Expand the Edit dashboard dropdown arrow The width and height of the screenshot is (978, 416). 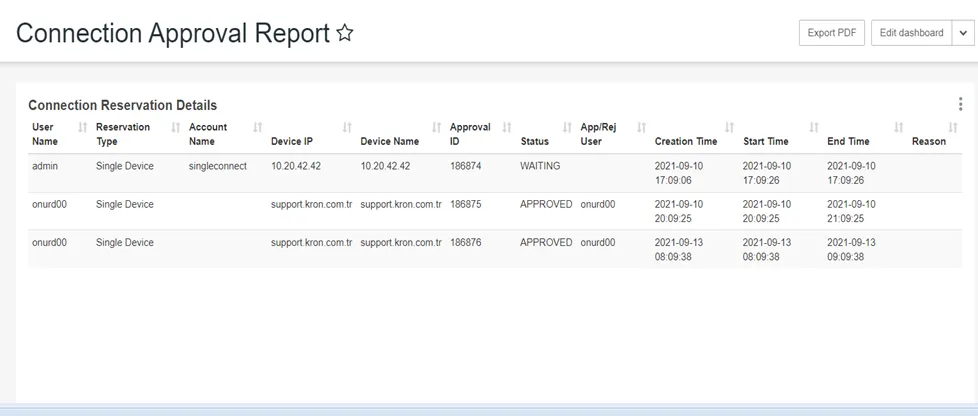click(x=962, y=33)
